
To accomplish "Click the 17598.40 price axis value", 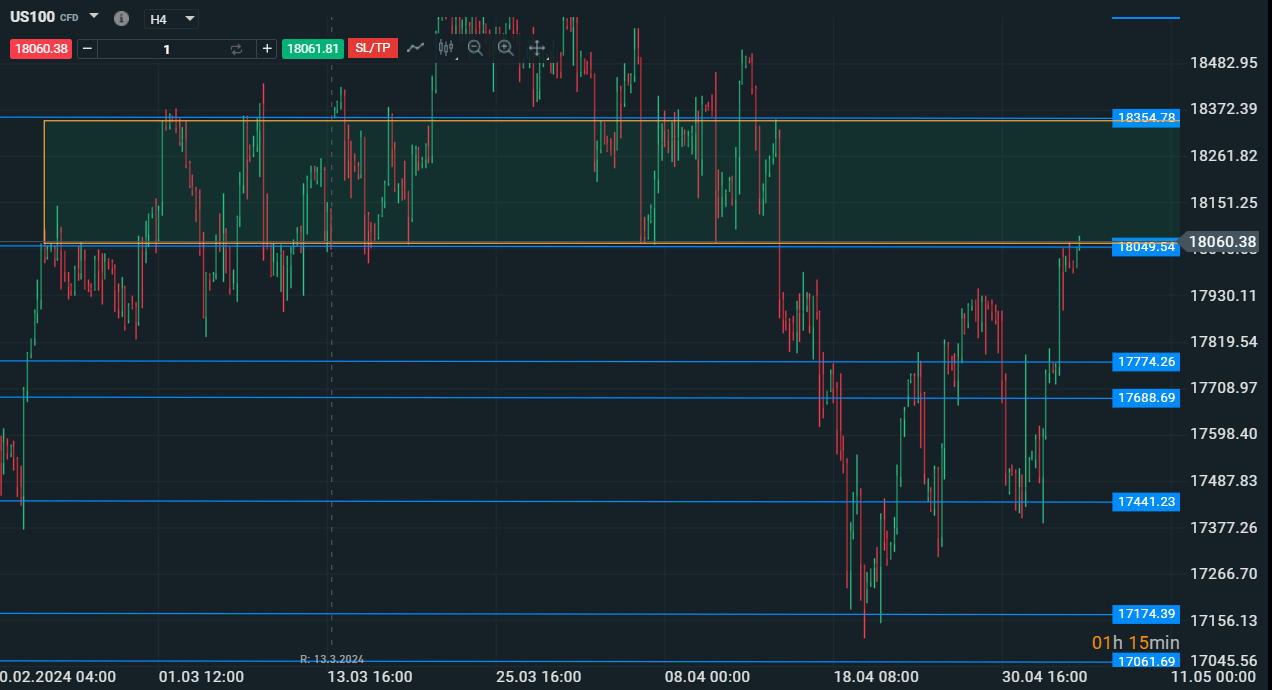I will pos(1223,434).
